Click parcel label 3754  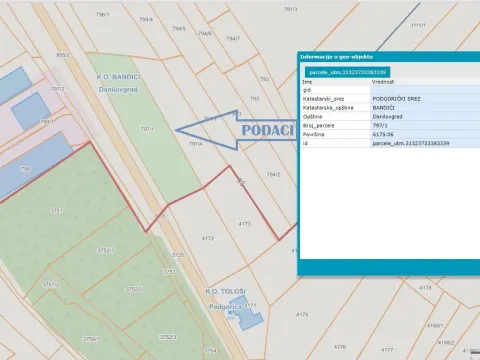(210, 351)
